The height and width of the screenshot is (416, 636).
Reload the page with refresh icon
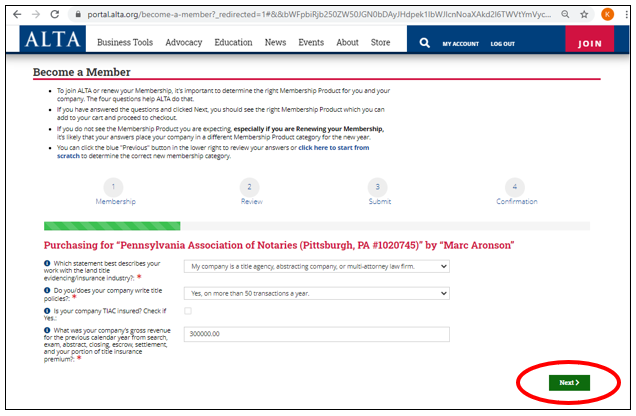click(x=55, y=15)
